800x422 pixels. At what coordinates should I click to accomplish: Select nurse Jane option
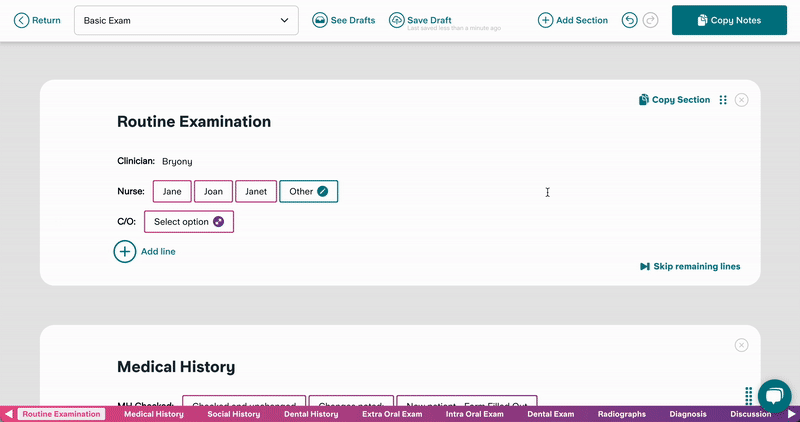[172, 191]
